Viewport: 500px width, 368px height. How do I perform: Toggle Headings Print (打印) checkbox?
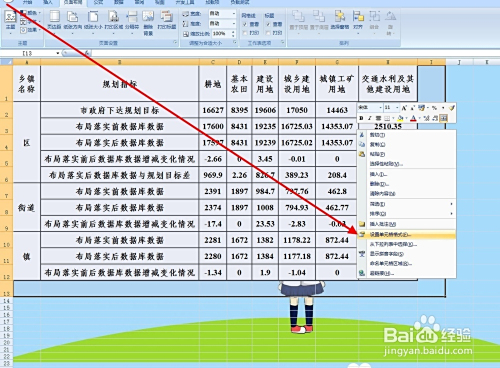[268, 33]
